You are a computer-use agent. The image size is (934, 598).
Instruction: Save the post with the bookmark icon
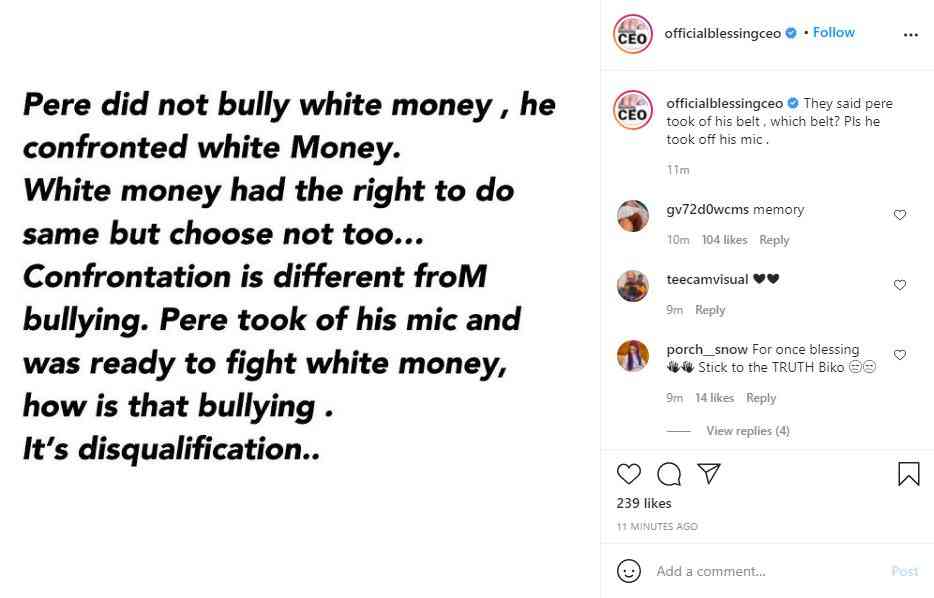point(908,473)
